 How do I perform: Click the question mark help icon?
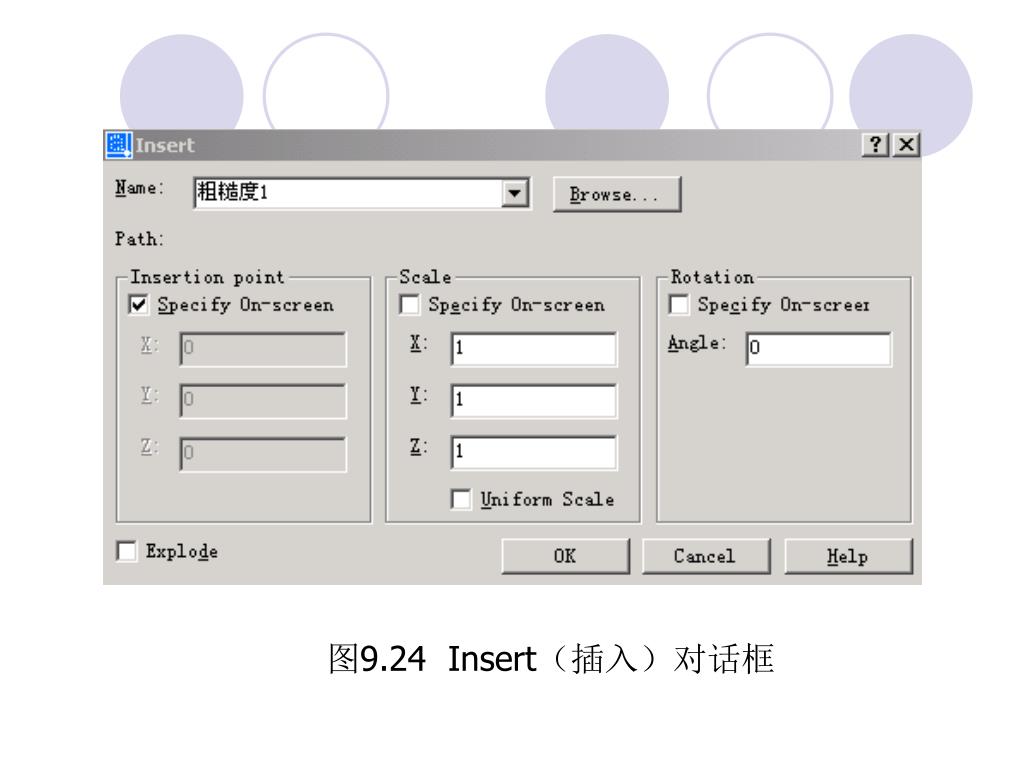pyautogui.click(x=875, y=144)
